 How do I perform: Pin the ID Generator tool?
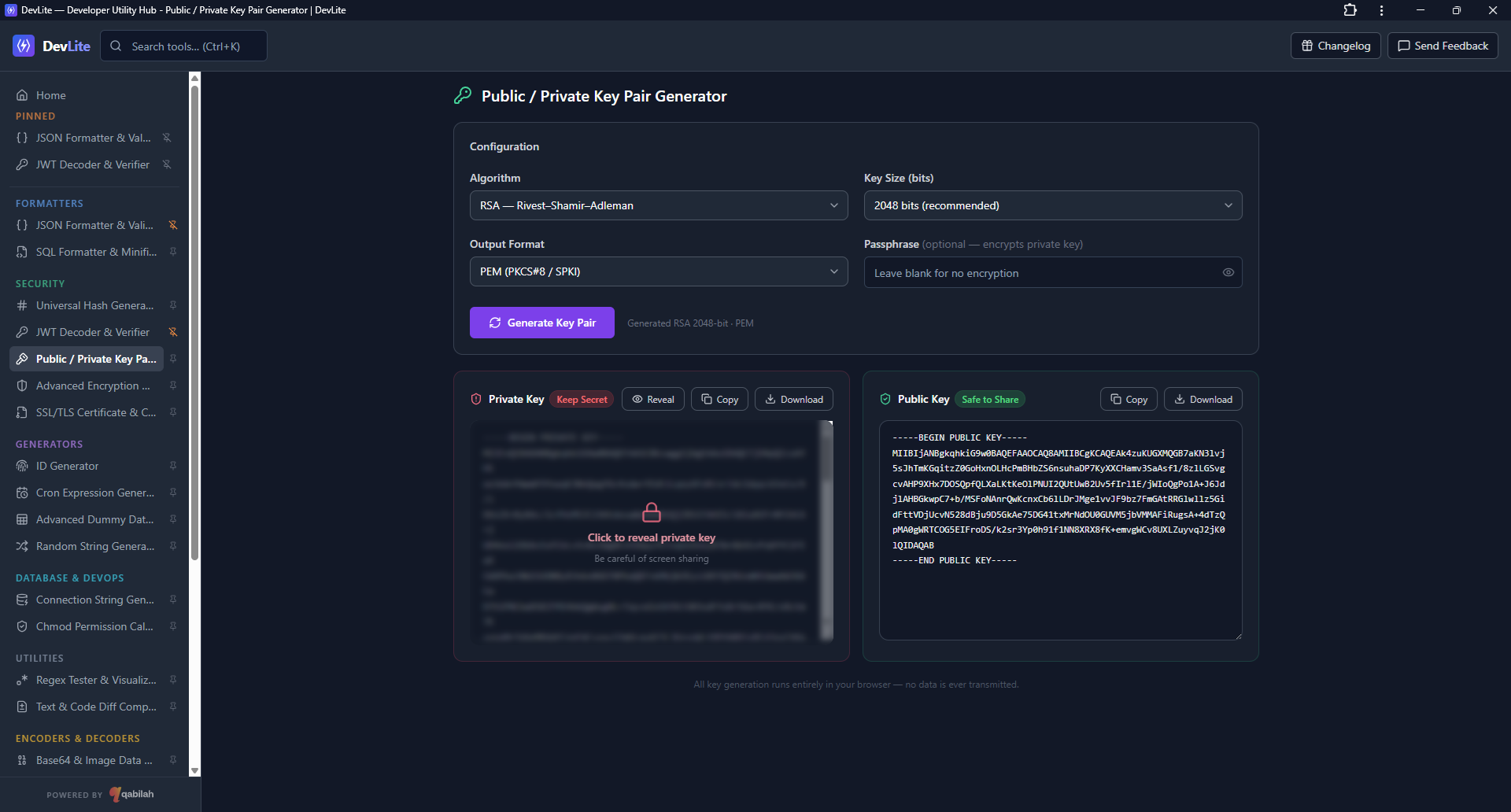173,466
